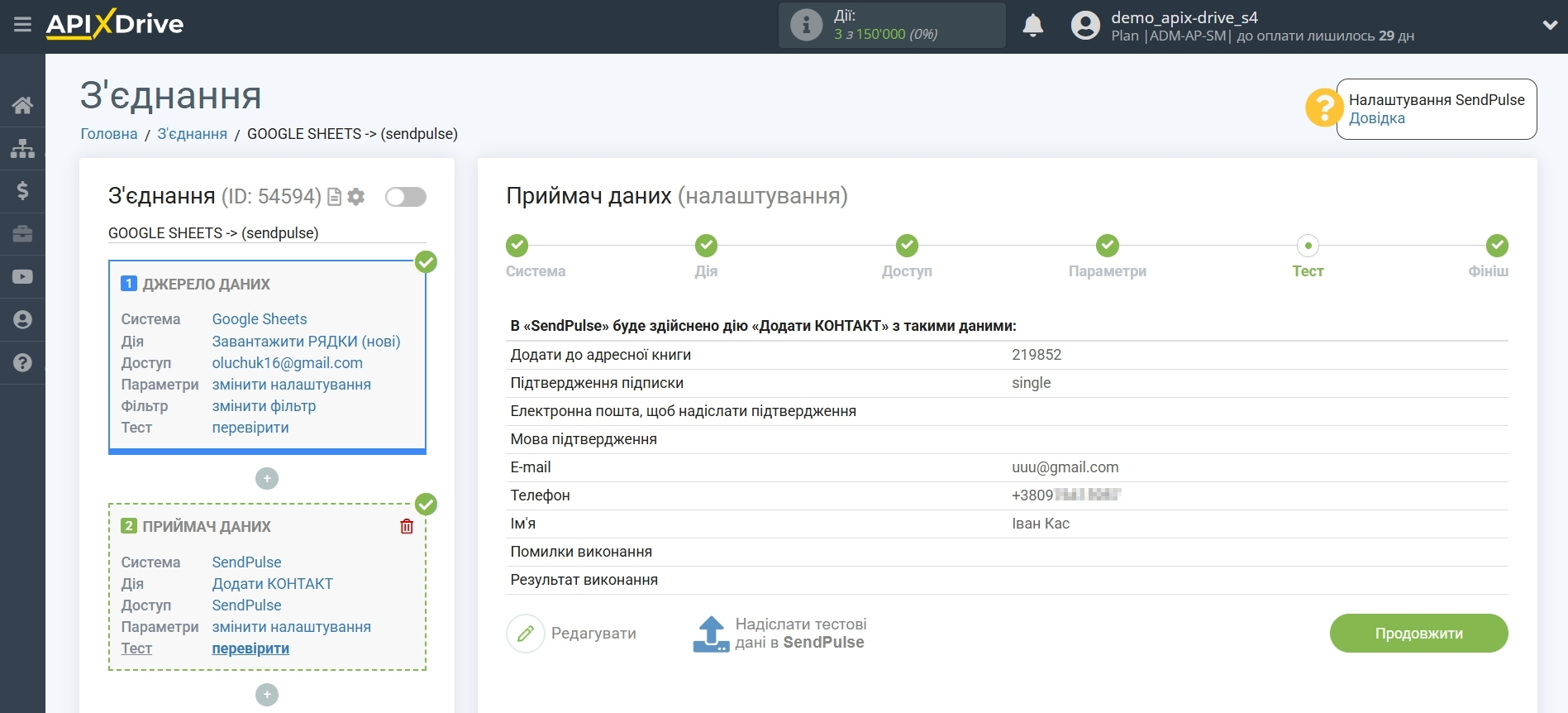Toggle the connection on/off switch
Viewport: 1568px width, 713px height.
pos(405,197)
